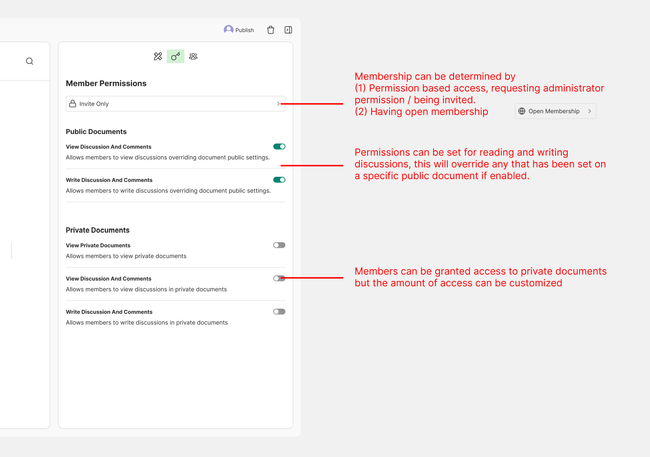650x457 pixels.
Task: Expand the Invite Only chevron arrow
Action: pyautogui.click(x=277, y=104)
